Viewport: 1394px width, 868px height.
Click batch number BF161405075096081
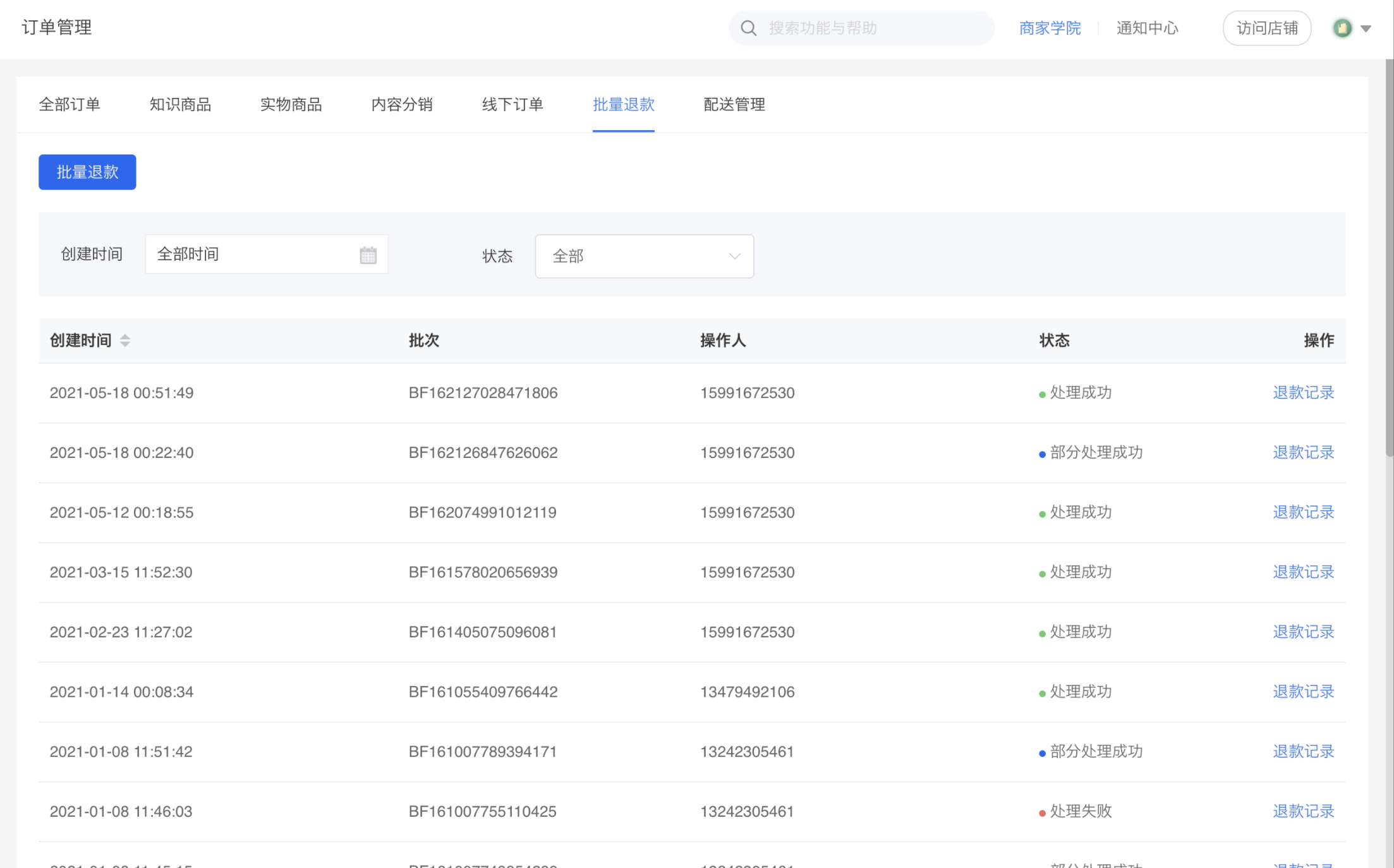pyautogui.click(x=483, y=632)
